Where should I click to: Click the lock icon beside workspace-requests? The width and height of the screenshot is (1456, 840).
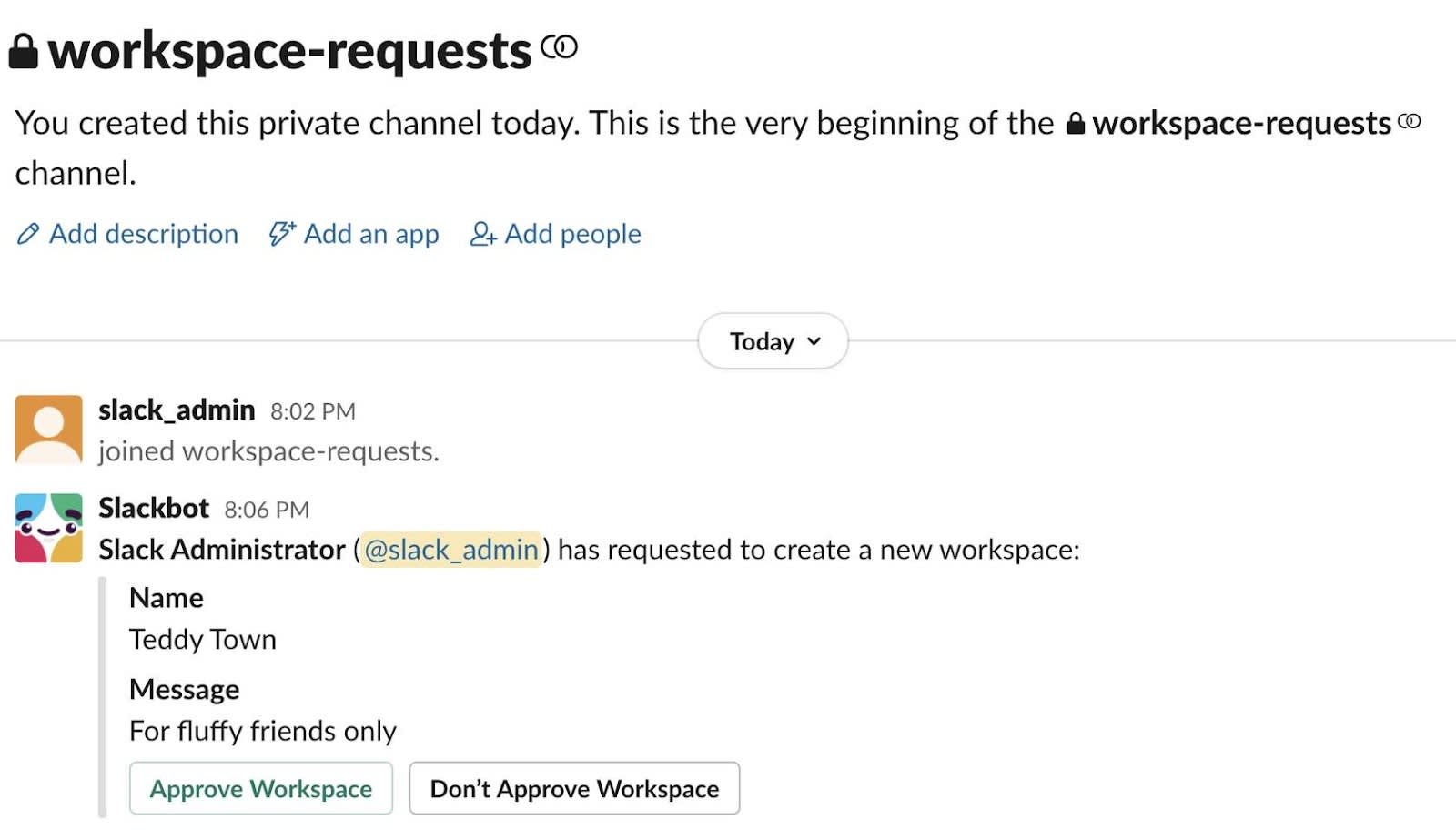pos(25,50)
